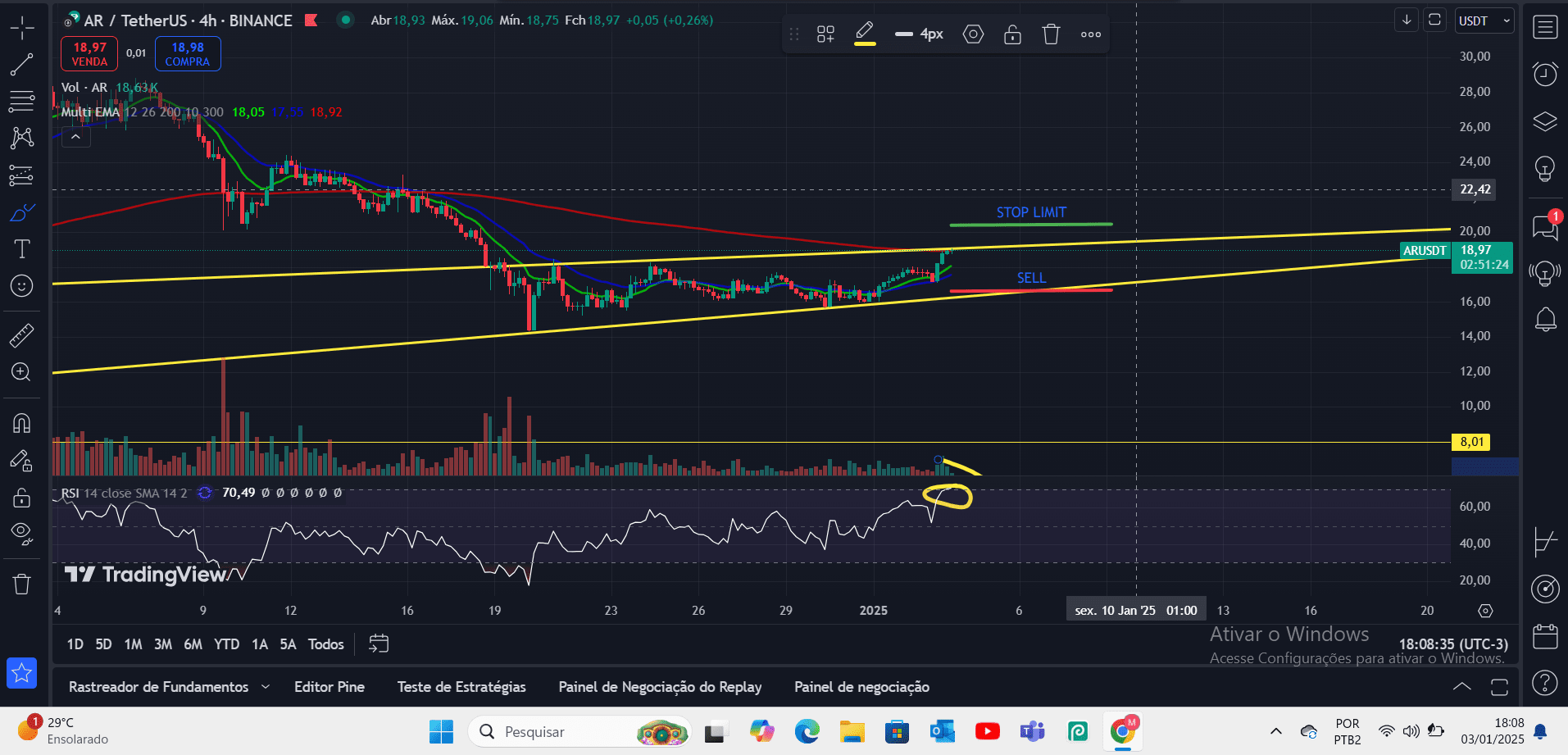This screenshot has height=755, width=1568.
Task: Open Painel de Negociação do Replay tab
Action: click(660, 687)
